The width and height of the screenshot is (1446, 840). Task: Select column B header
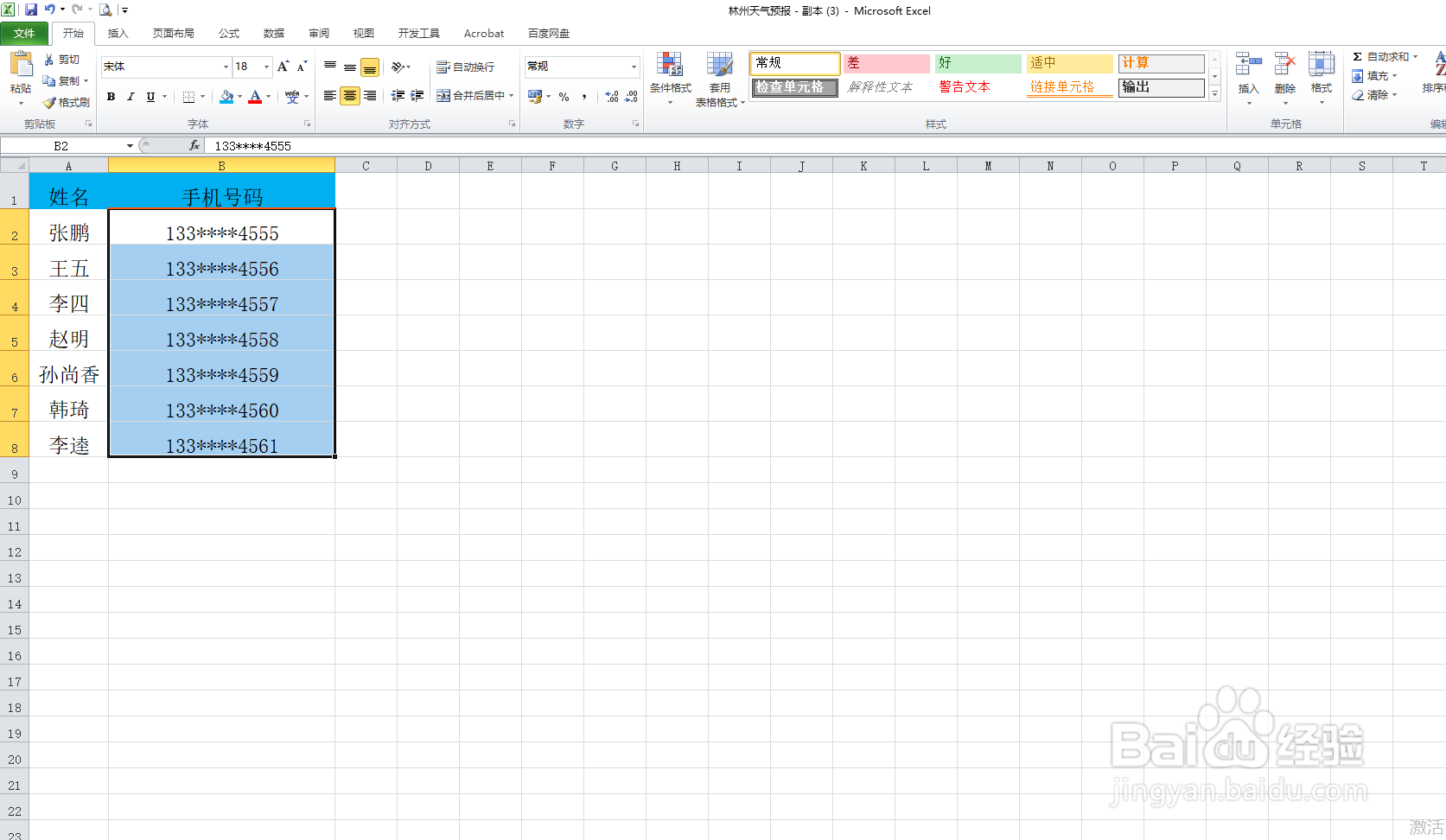click(x=221, y=166)
